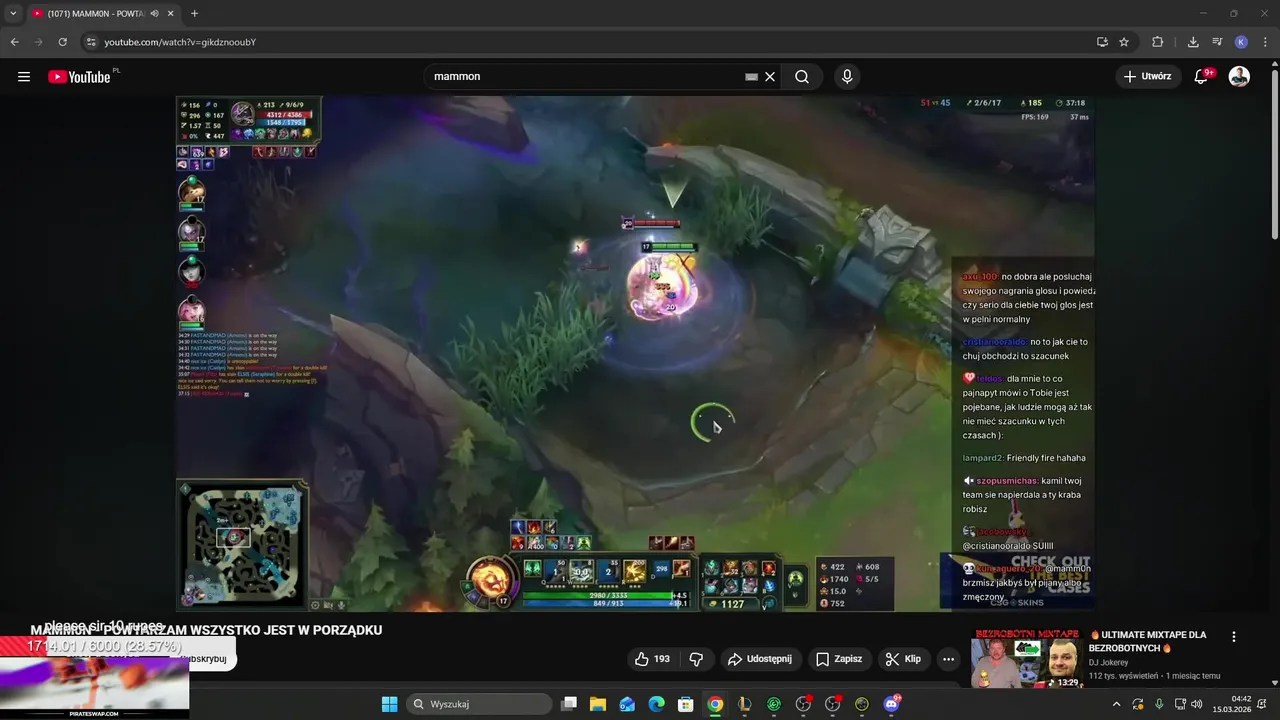
Task: Install app icon in address bar
Action: pyautogui.click(x=1102, y=42)
